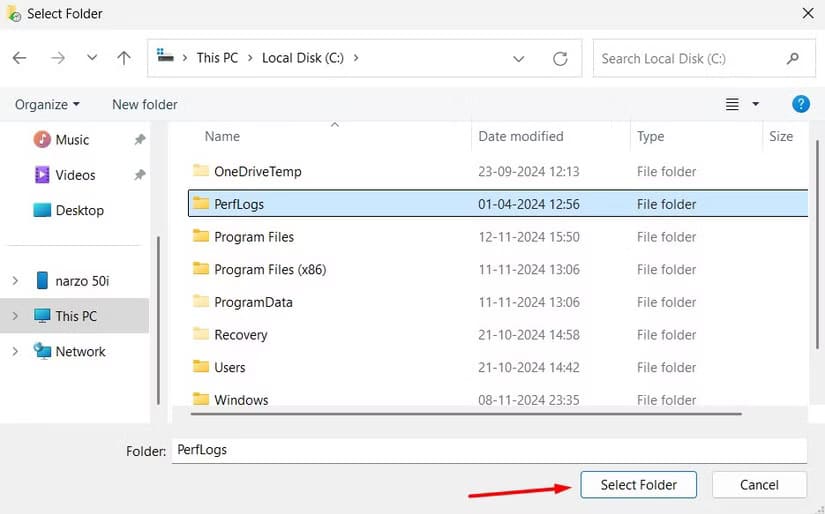825x514 pixels.
Task: Select Network in the sidebar
Action: 81,351
